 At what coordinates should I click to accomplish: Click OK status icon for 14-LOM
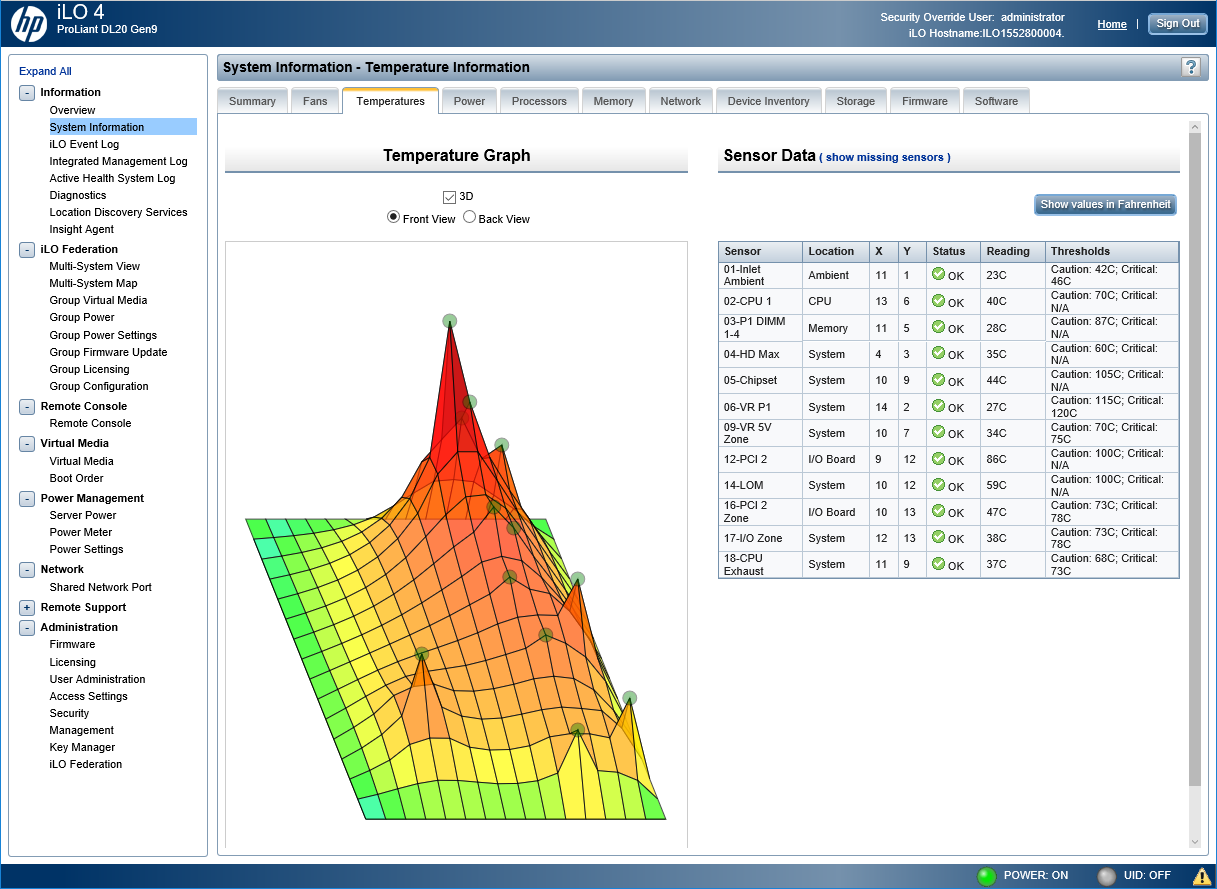(x=938, y=485)
